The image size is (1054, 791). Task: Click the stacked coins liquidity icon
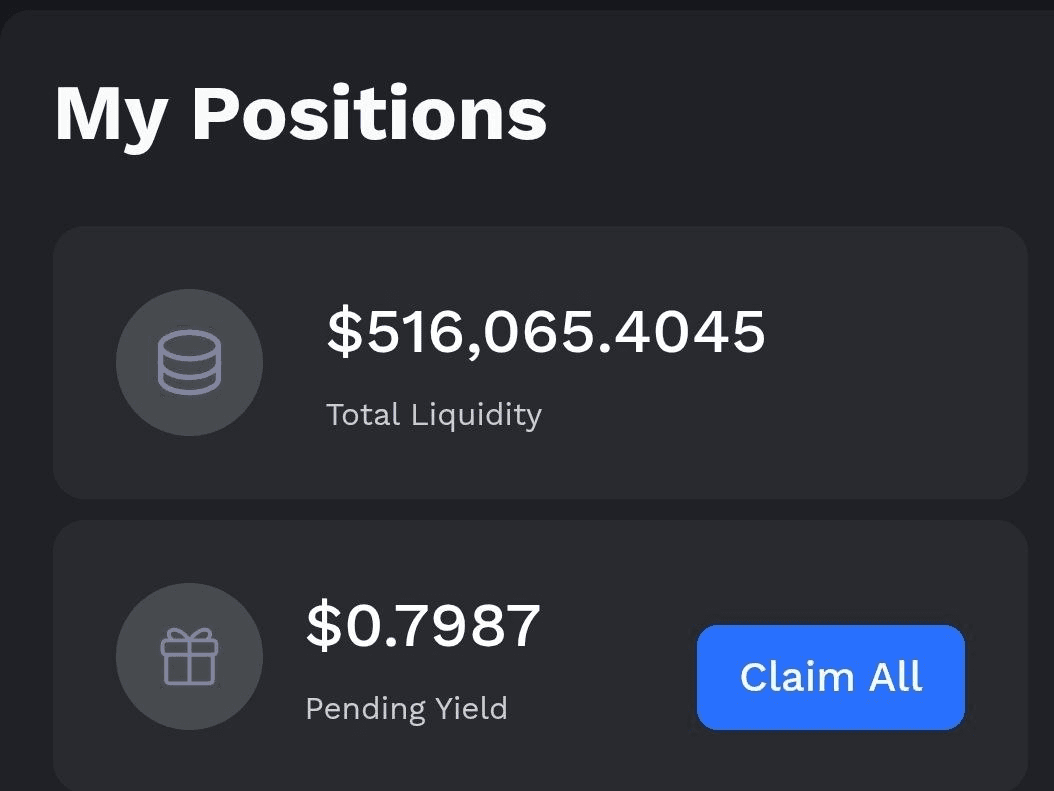click(x=189, y=362)
